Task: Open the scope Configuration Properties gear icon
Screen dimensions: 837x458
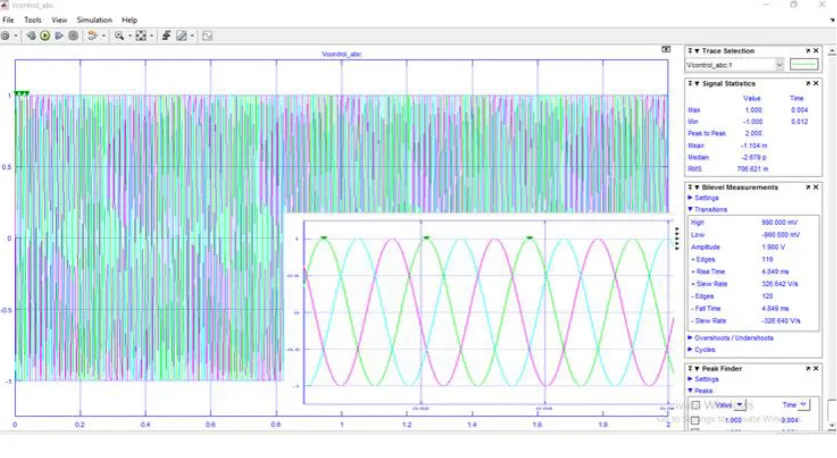Action: coord(5,36)
